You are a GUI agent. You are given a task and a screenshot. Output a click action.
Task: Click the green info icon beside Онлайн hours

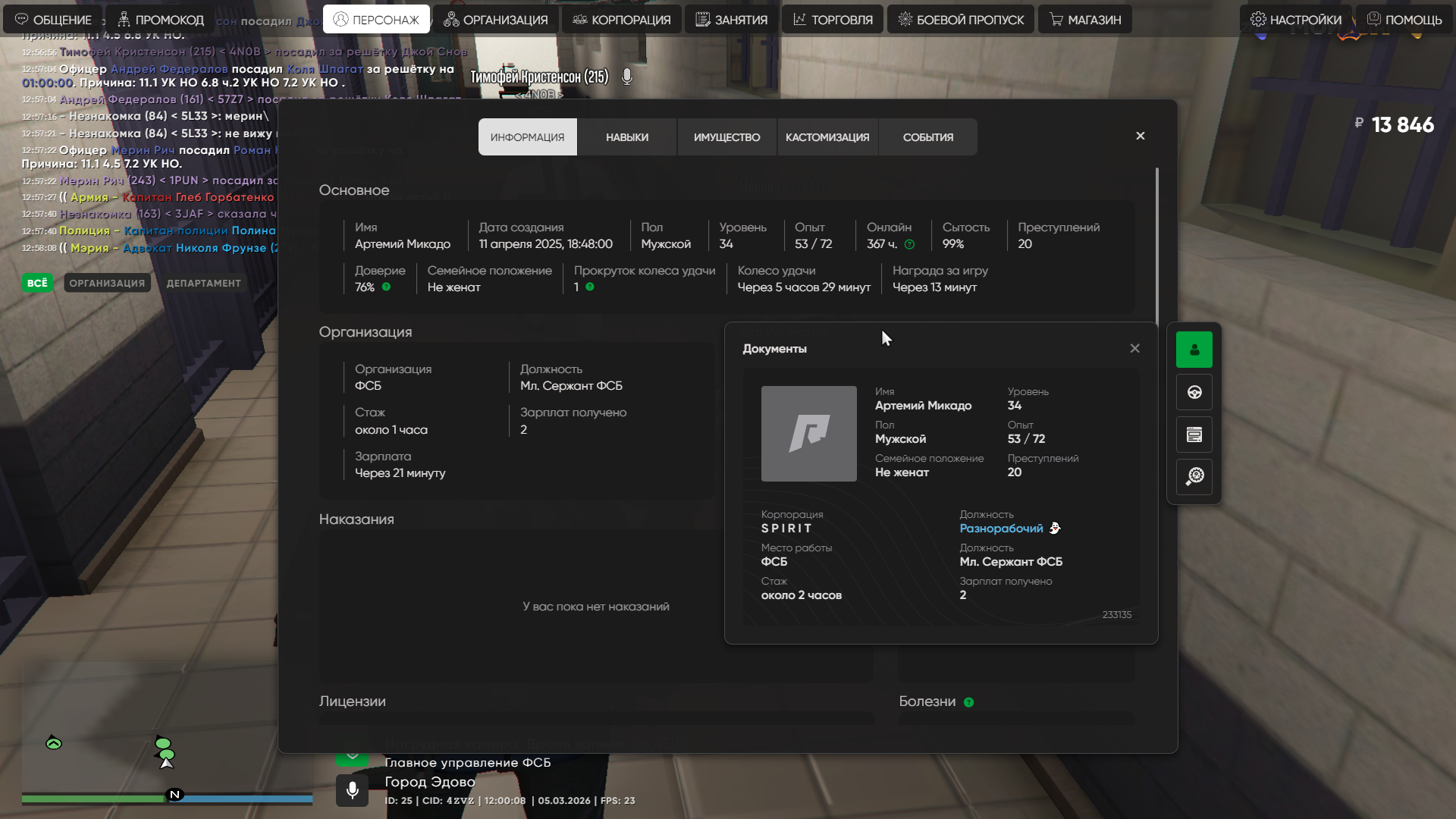909,244
